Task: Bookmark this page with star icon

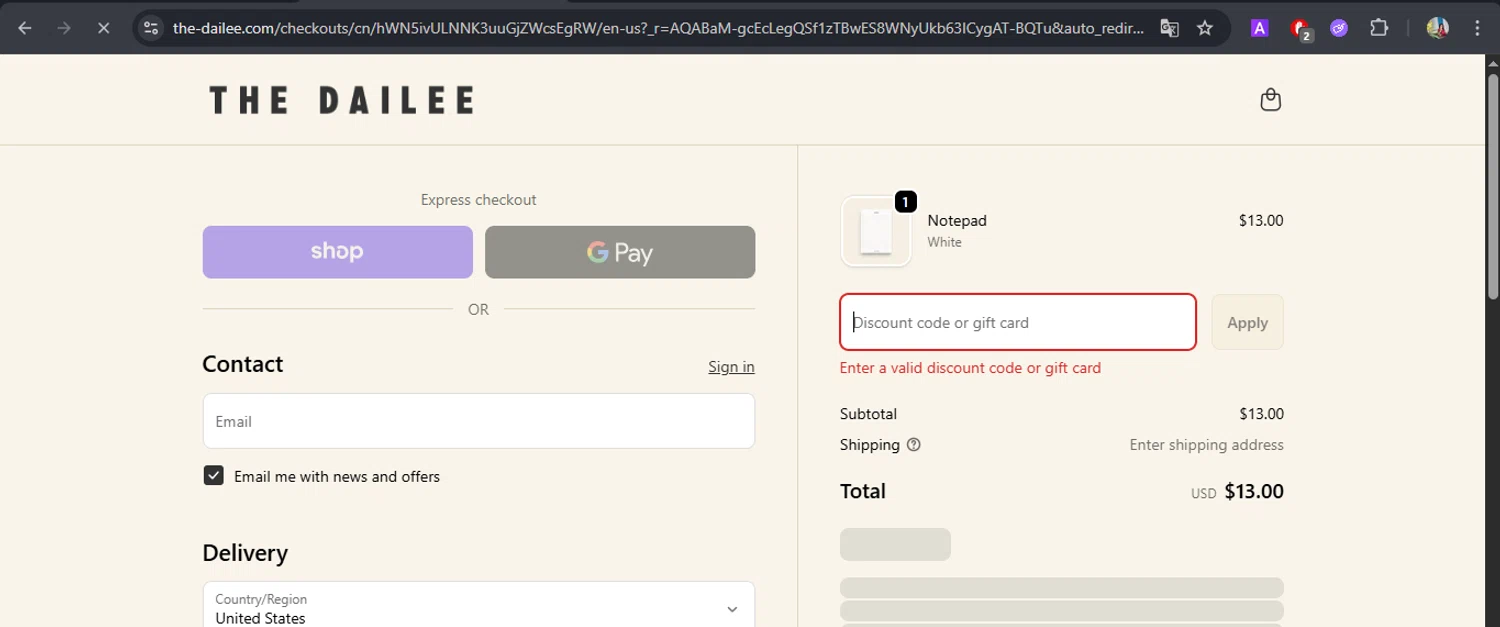Action: 1205,28
